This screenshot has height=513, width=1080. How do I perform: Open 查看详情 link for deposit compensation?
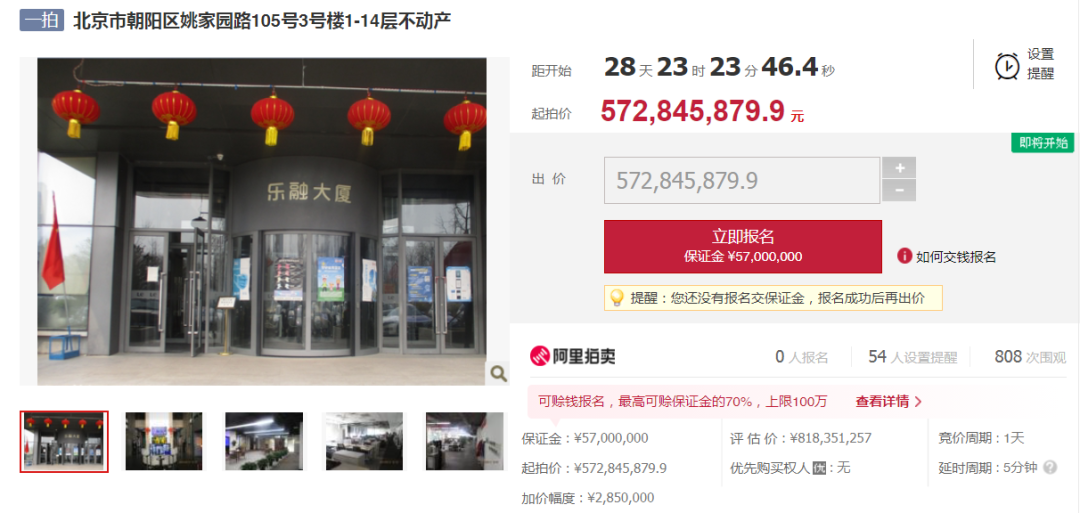(889, 401)
